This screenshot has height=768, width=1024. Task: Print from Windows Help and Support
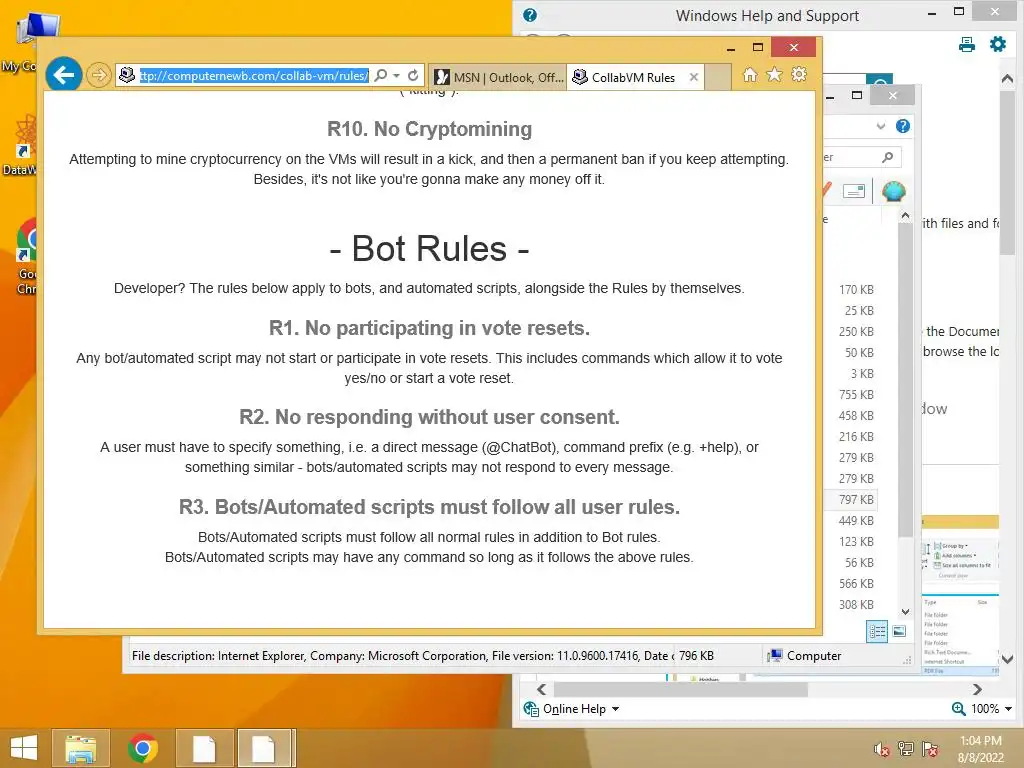click(x=967, y=44)
